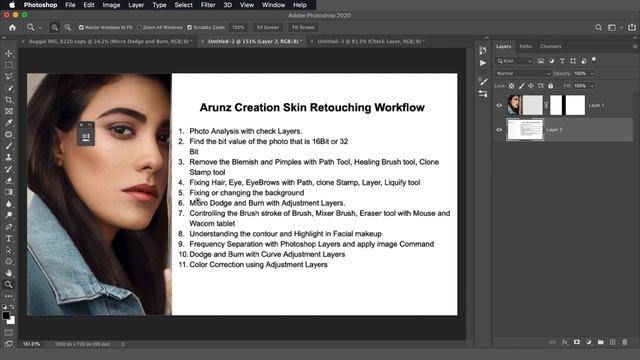Activate Zoom Out mode in options bar
This screenshot has width=640, height=360.
tap(68, 27)
